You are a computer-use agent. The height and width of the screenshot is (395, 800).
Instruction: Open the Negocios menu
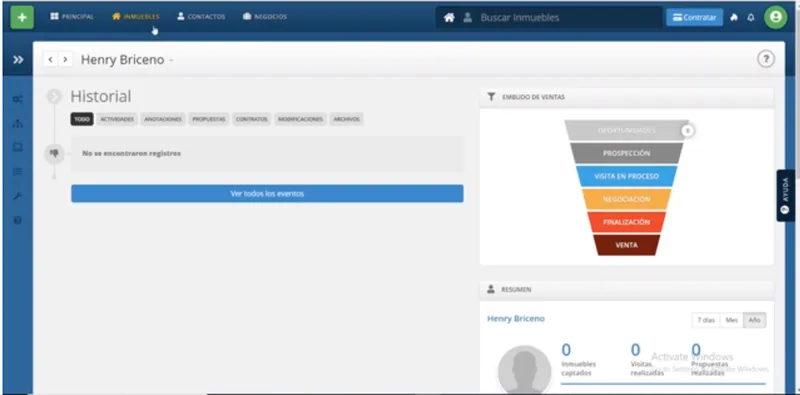(265, 17)
